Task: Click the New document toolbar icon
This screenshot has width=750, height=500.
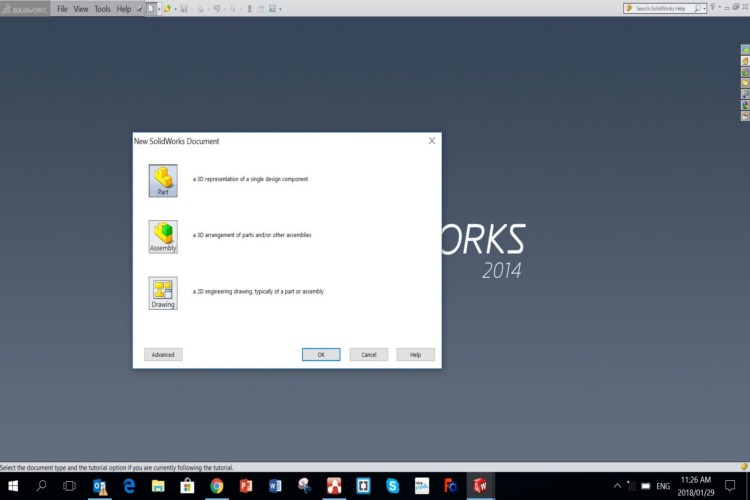Action: pos(151,9)
